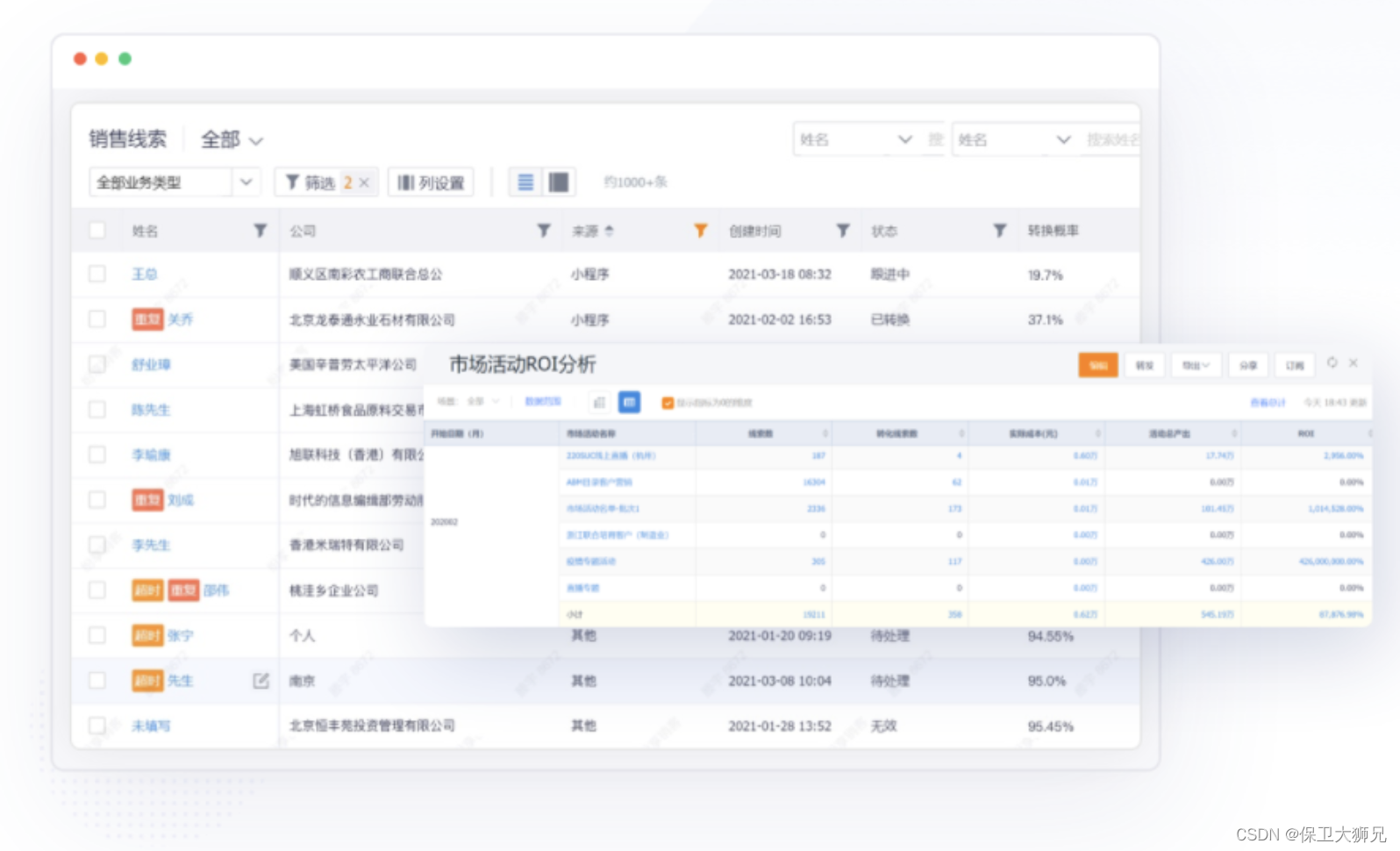Screen dimensions: 1400x851
Task: Untick the orange checkbox in ROI toolbar
Action: 668,403
